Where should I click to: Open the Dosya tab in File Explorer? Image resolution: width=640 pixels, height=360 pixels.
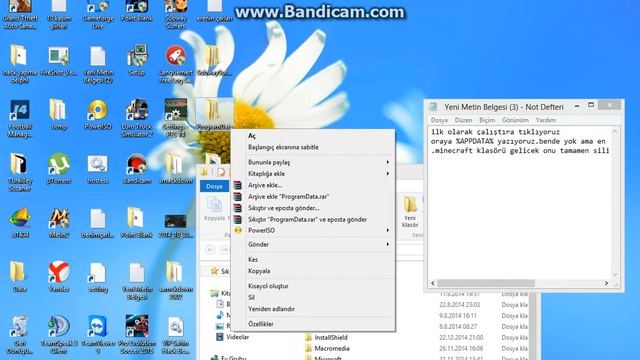214,186
